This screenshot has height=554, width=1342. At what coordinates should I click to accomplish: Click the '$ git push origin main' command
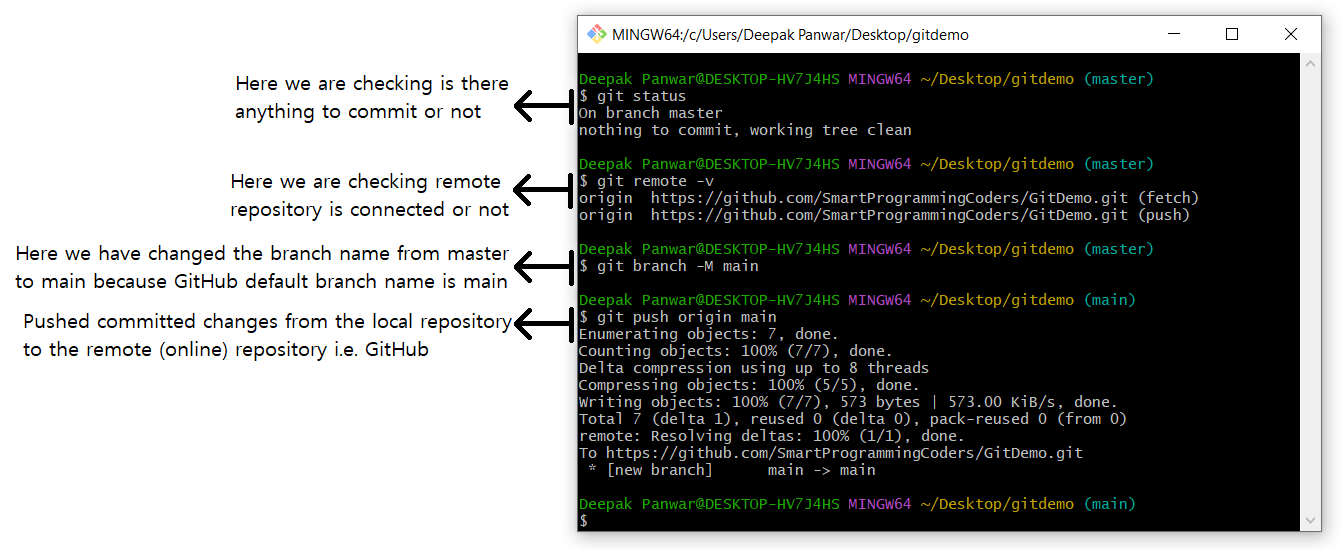click(x=678, y=317)
